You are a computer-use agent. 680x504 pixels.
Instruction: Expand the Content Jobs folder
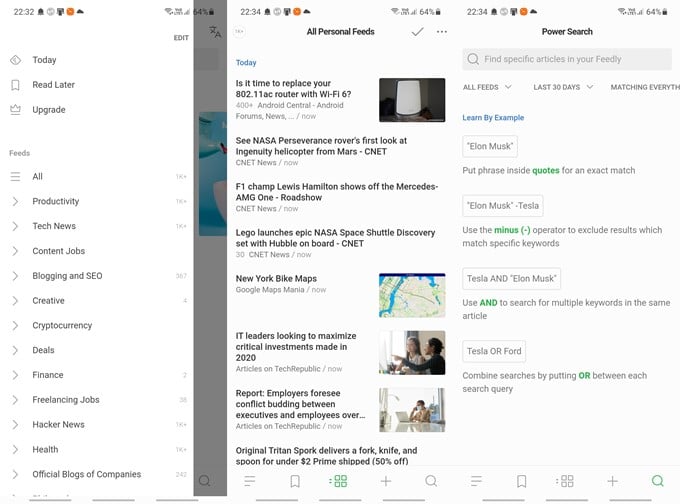(15, 251)
